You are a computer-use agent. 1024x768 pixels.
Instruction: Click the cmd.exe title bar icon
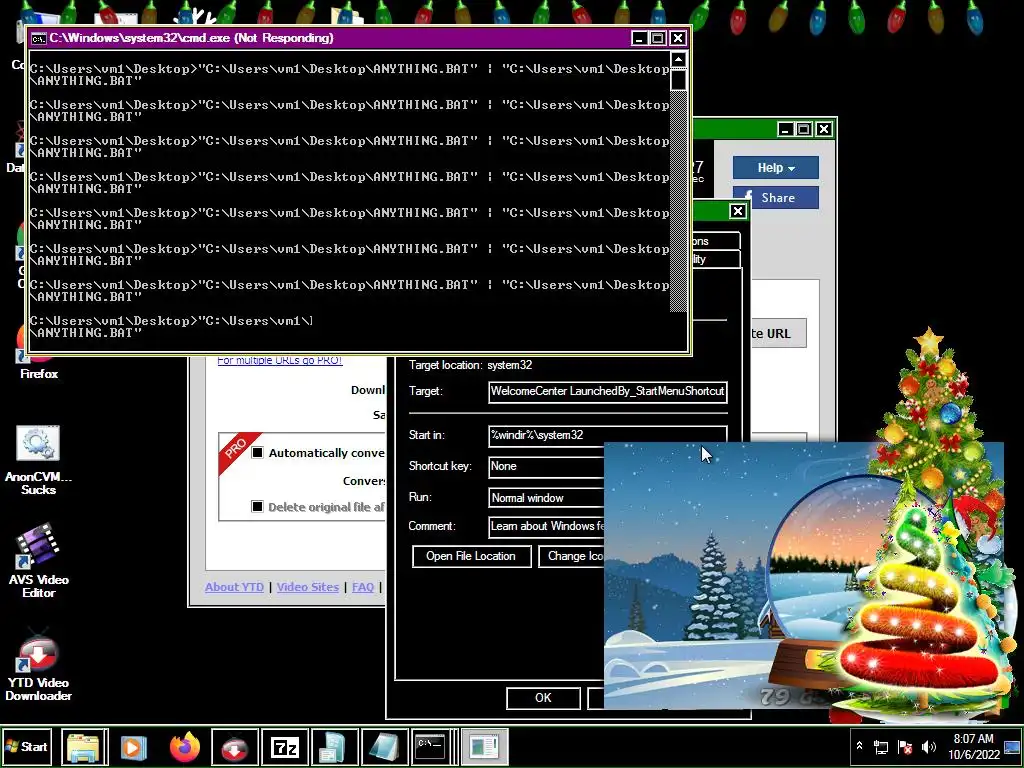tap(39, 39)
